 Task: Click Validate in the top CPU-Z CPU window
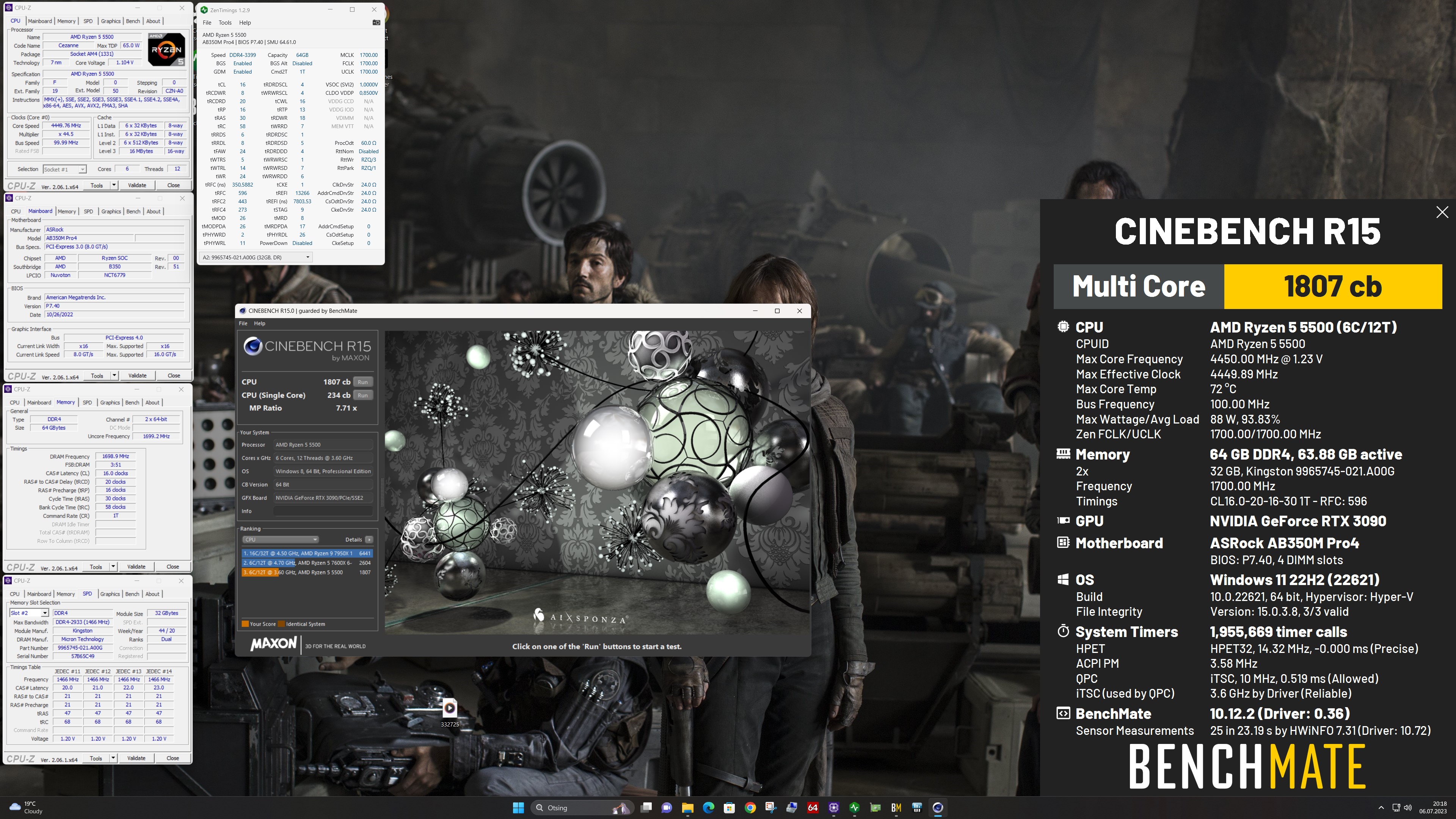pos(137,185)
